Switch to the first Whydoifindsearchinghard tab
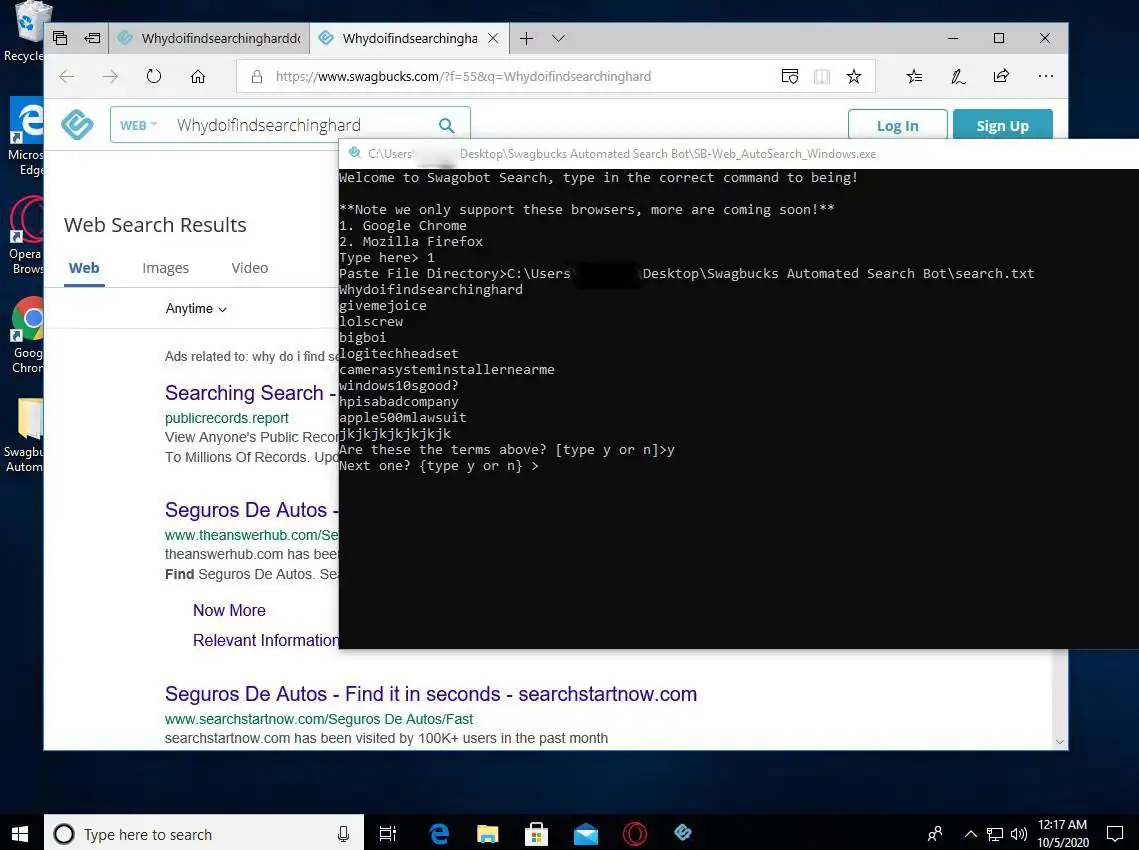1139x850 pixels. click(x=209, y=39)
